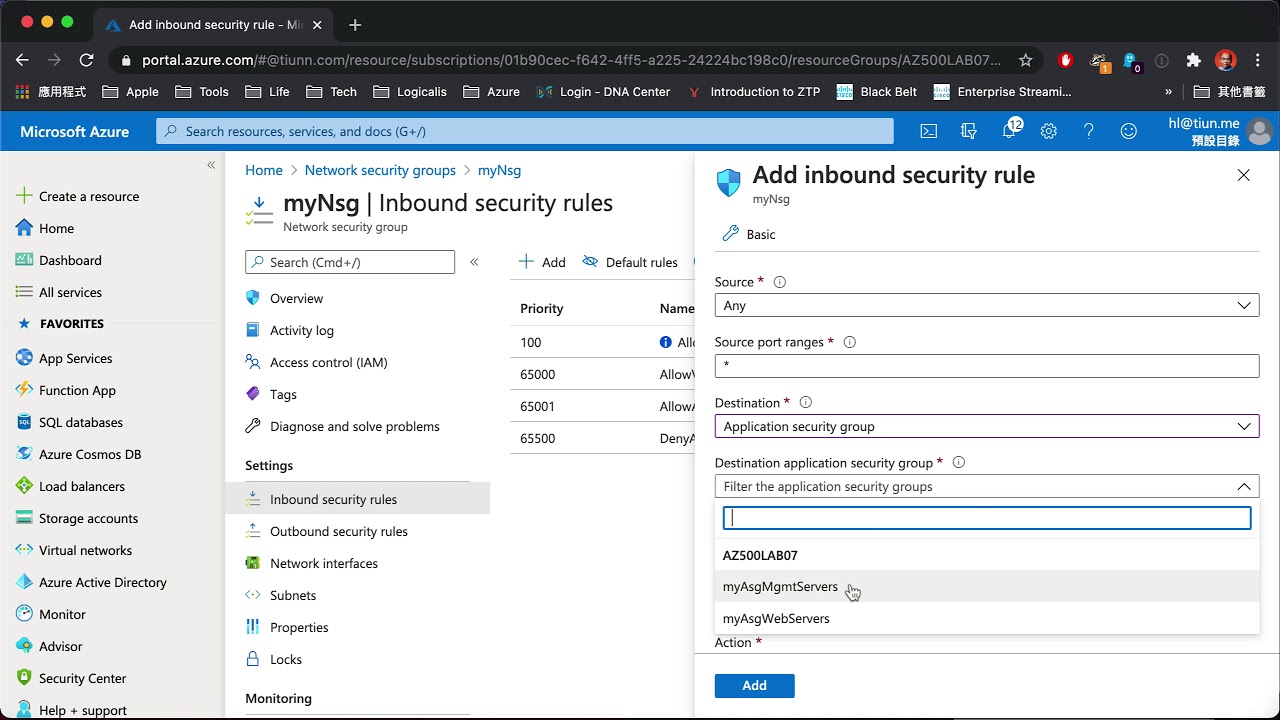1280x720 pixels.
Task: Open the Cloud Shell icon in the header
Action: 929,131
